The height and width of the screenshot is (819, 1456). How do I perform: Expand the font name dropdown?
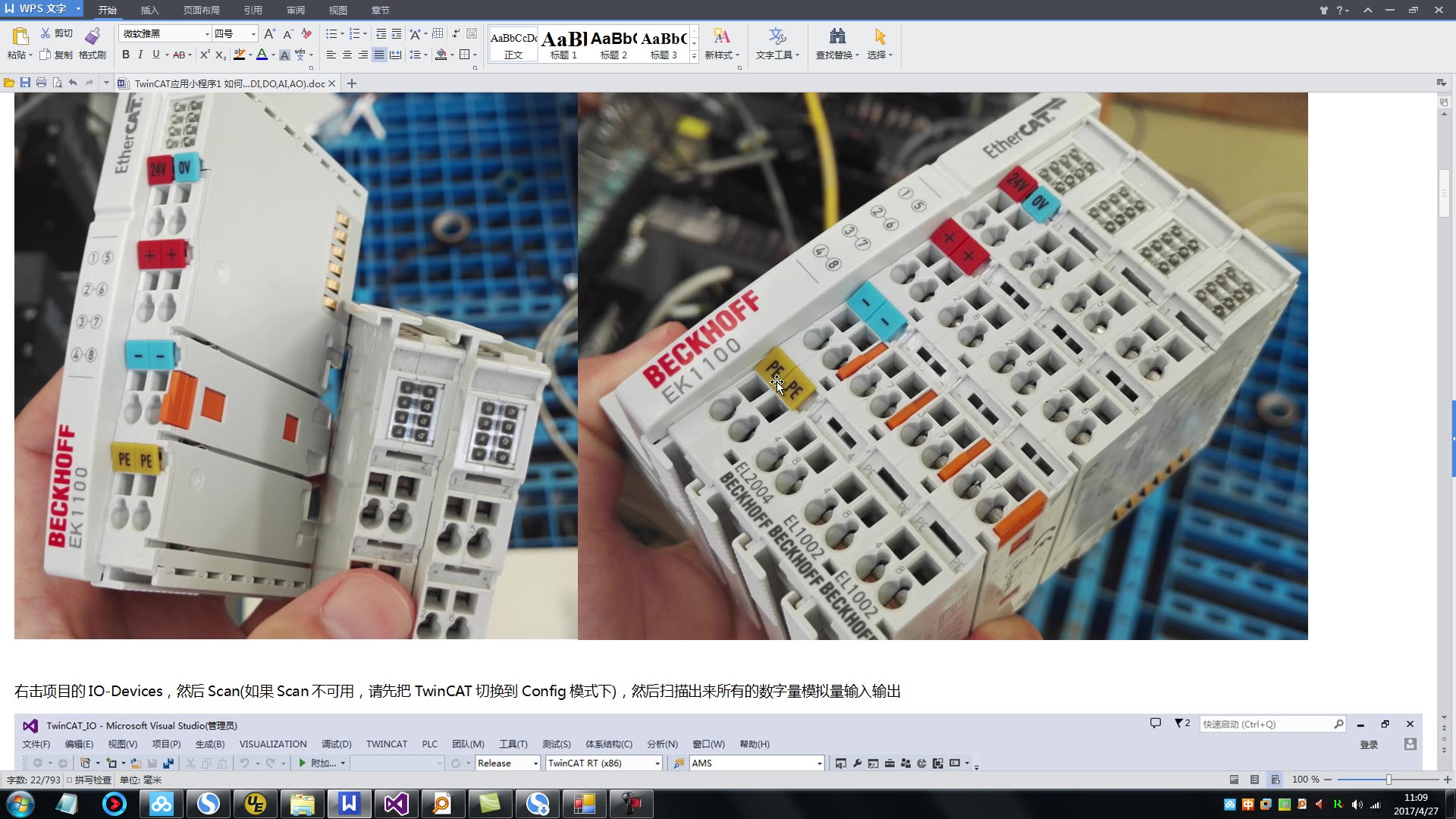tap(207, 34)
